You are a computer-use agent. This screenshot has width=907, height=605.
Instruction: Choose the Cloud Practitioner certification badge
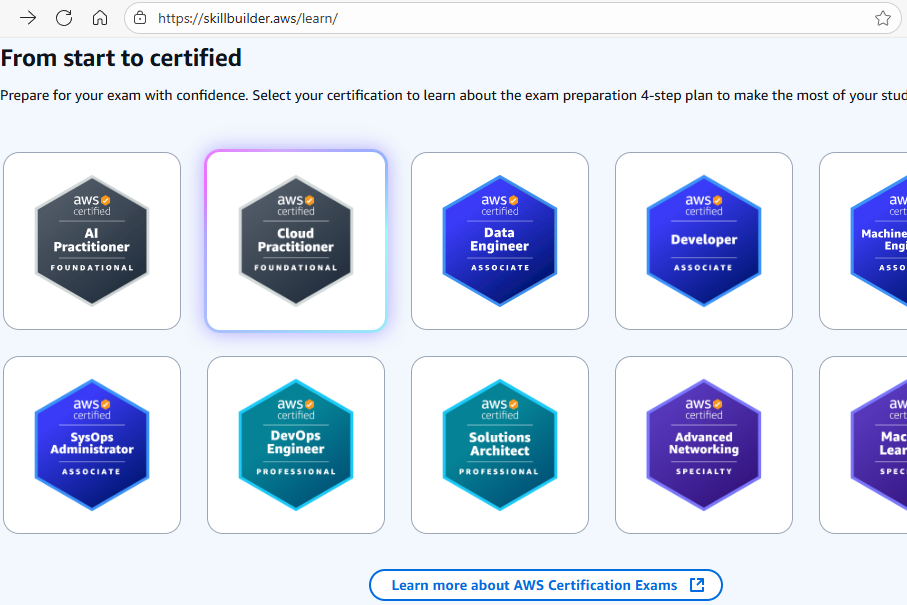click(x=296, y=241)
